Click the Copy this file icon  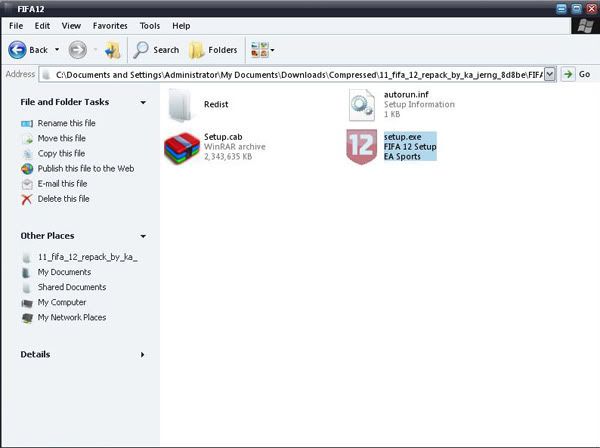tap(27, 154)
